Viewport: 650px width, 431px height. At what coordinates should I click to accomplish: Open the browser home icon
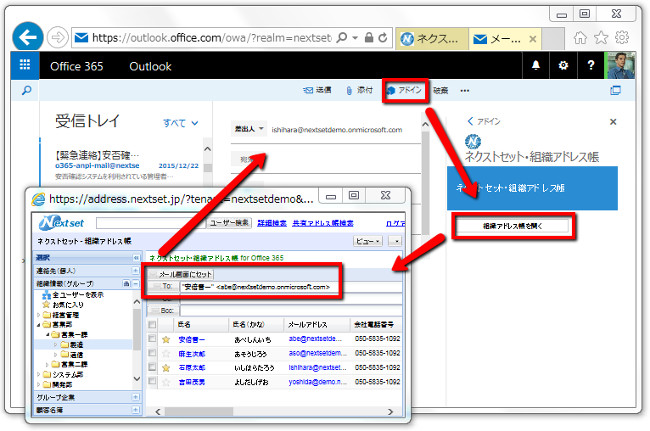click(580, 38)
